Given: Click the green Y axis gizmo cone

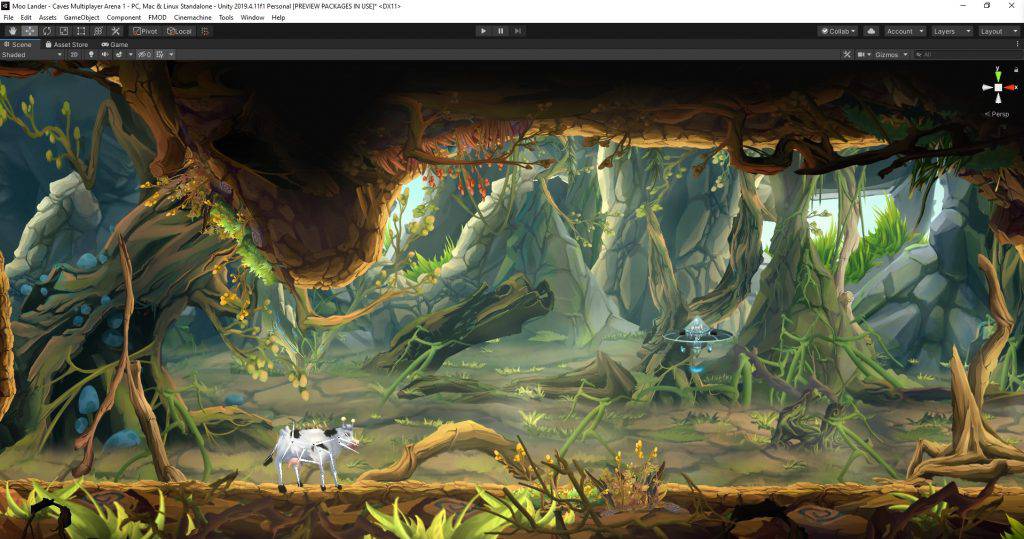Looking at the screenshot, I should pos(998,74).
